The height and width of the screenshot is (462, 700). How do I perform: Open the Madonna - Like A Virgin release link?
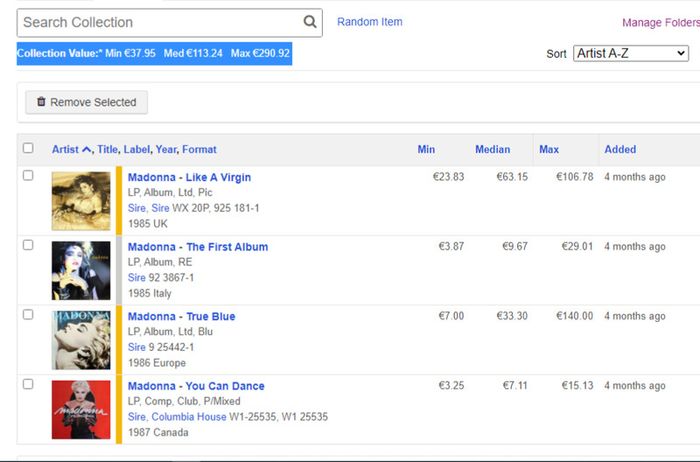(x=189, y=177)
